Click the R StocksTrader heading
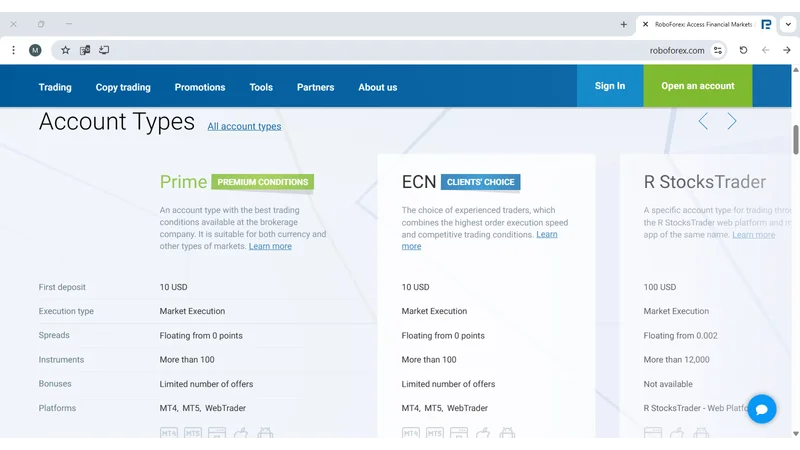This screenshot has width=800, height=450. pyautogui.click(x=705, y=182)
